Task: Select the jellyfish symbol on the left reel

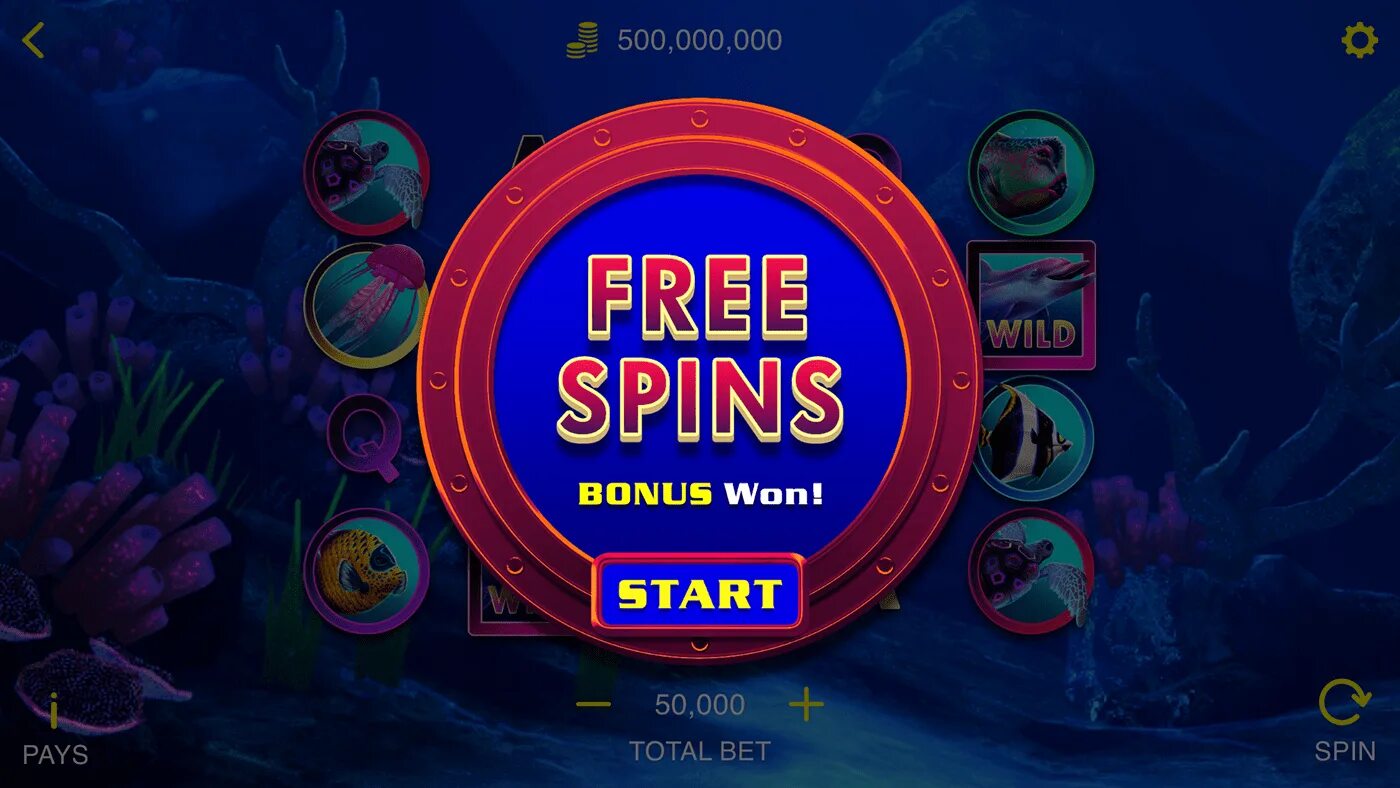Action: tap(366, 305)
